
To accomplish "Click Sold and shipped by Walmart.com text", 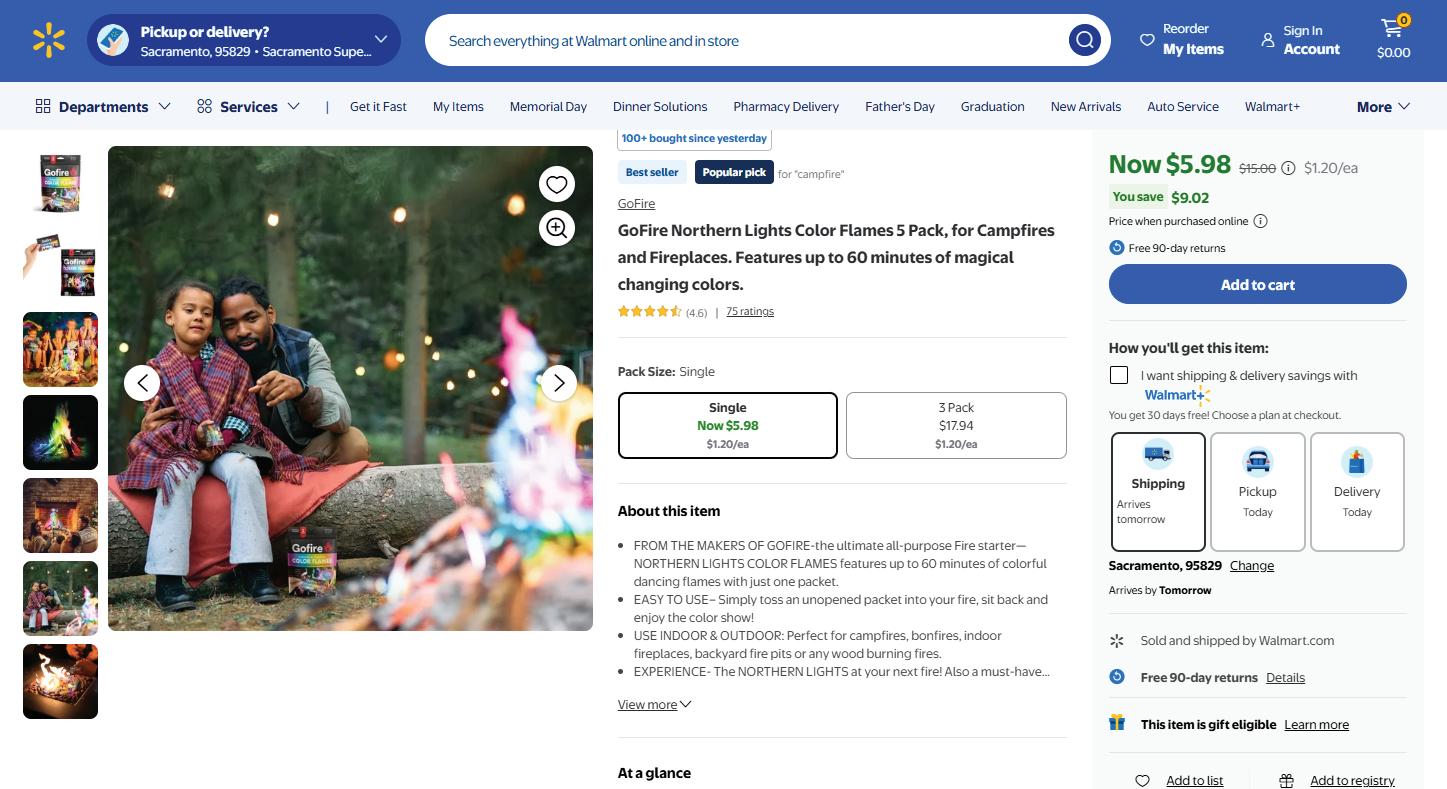I will [x=1237, y=641].
